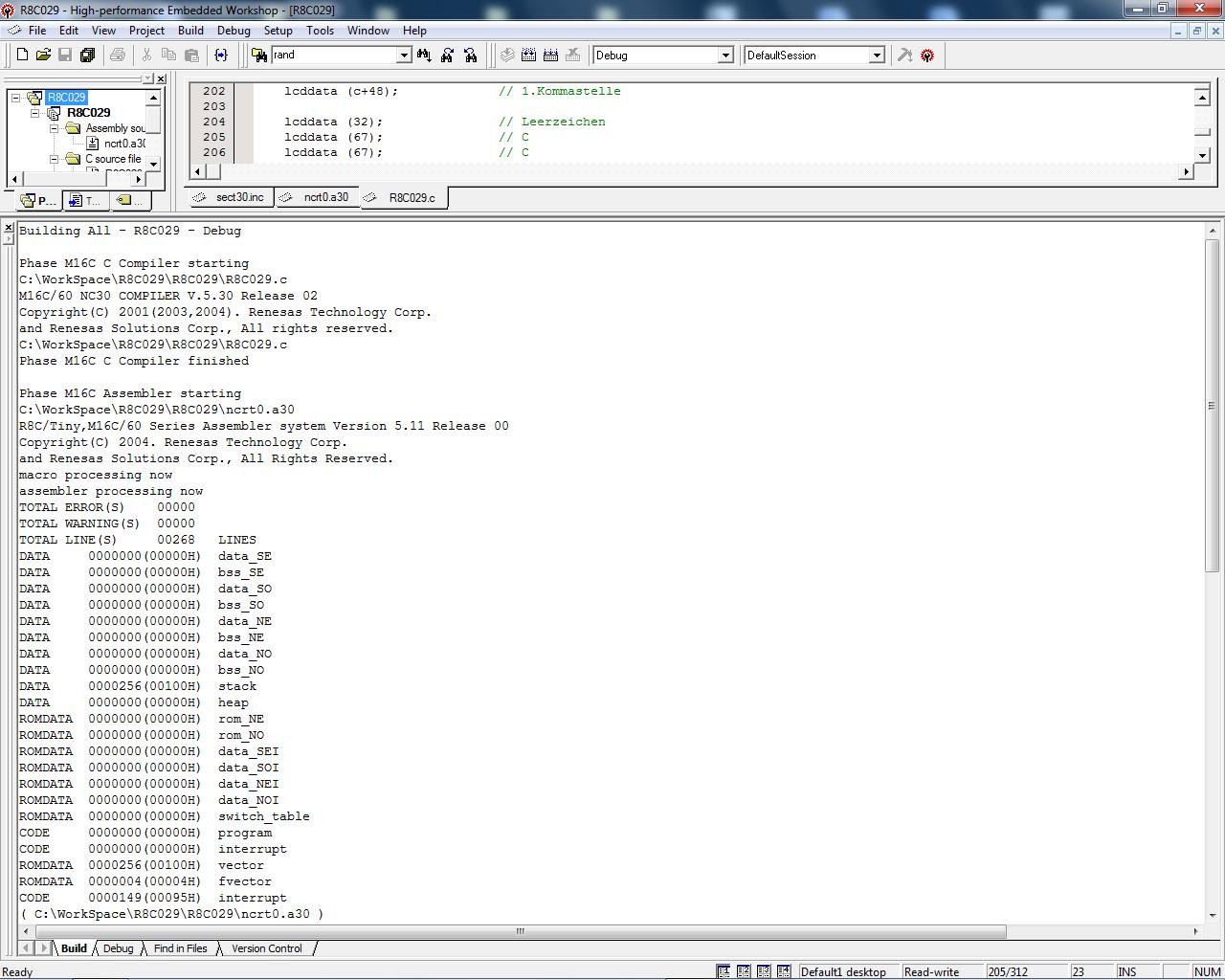Switch to desktop 2 status bar icon
The width and height of the screenshot is (1225, 980).
[x=744, y=971]
